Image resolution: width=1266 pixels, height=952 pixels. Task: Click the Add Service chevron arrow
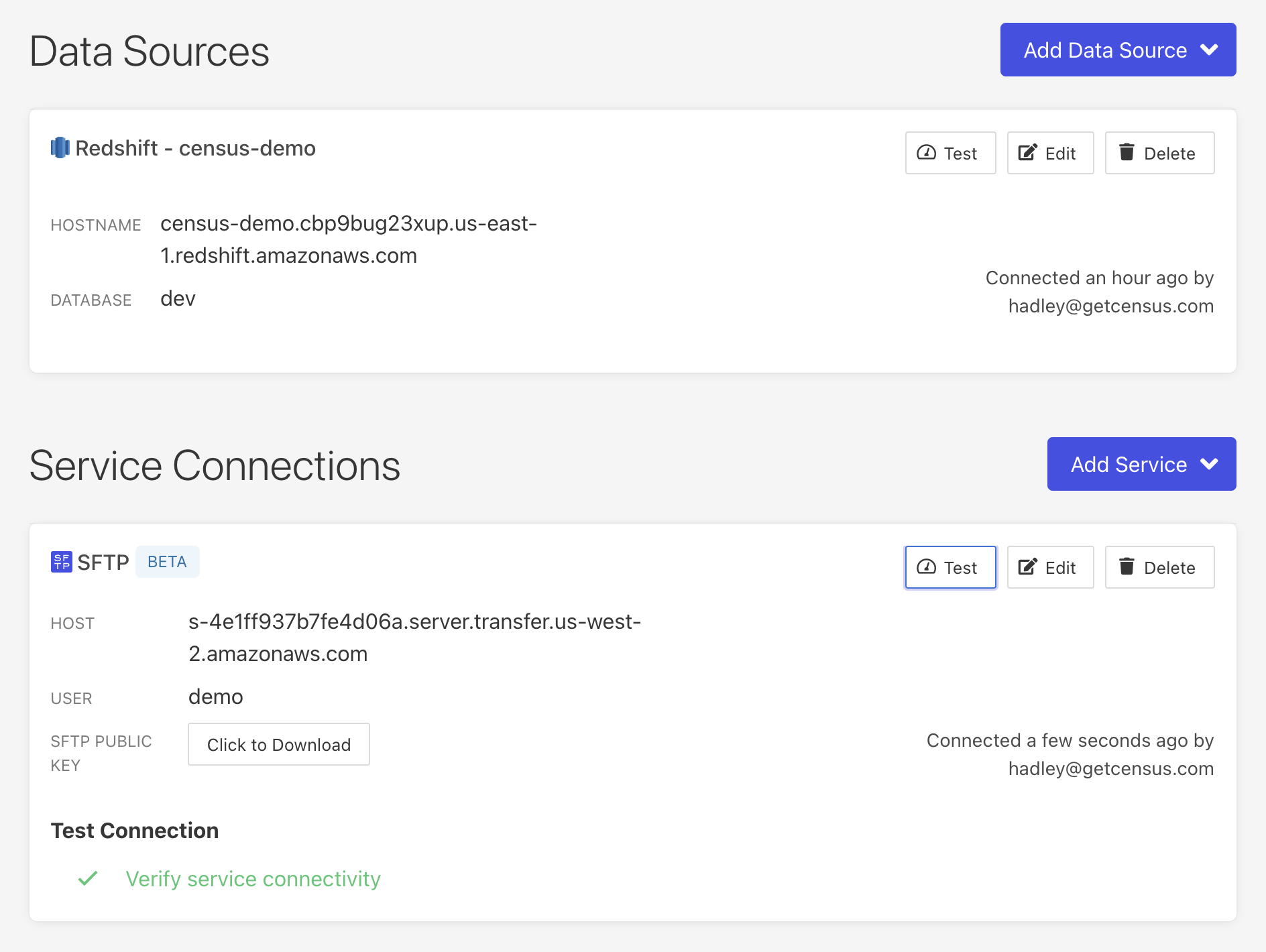click(x=1209, y=464)
